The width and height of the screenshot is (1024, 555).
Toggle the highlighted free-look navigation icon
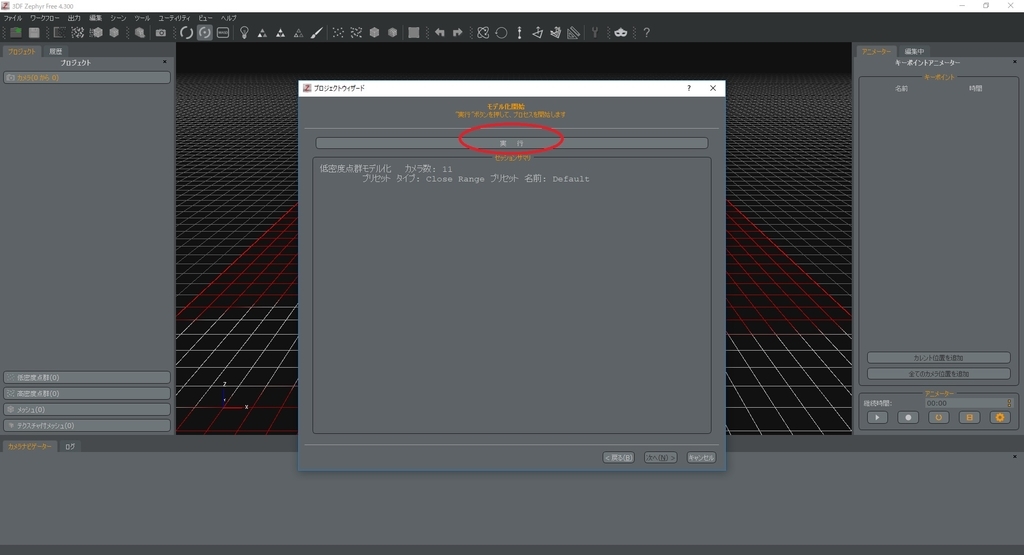pos(205,33)
